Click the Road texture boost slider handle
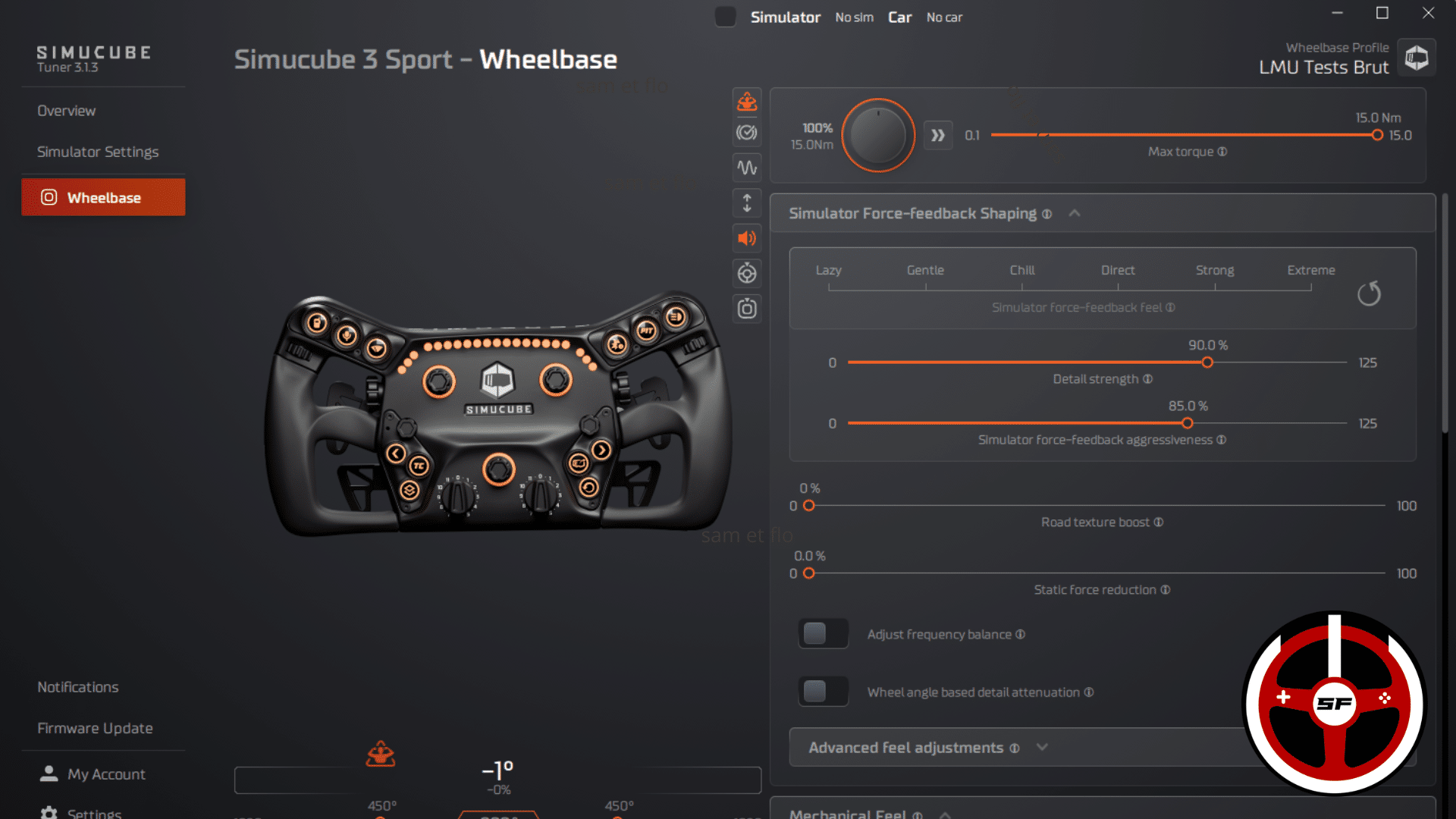Screen dimensions: 1456x819 coord(809,506)
